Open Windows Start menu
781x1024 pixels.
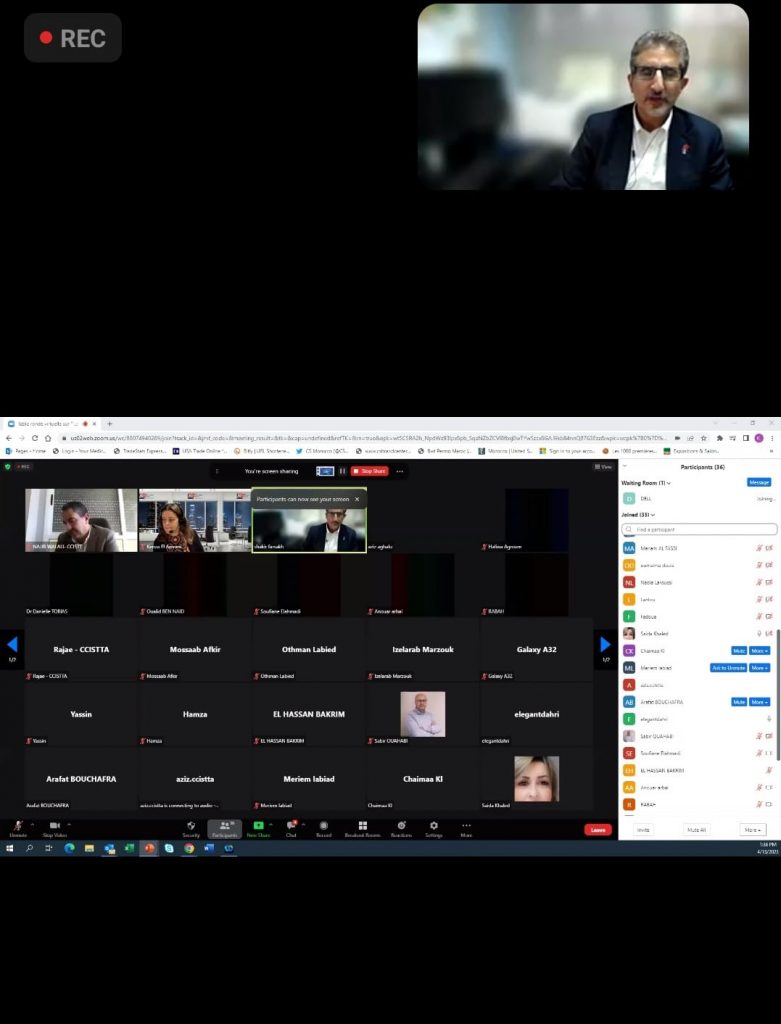[9, 848]
